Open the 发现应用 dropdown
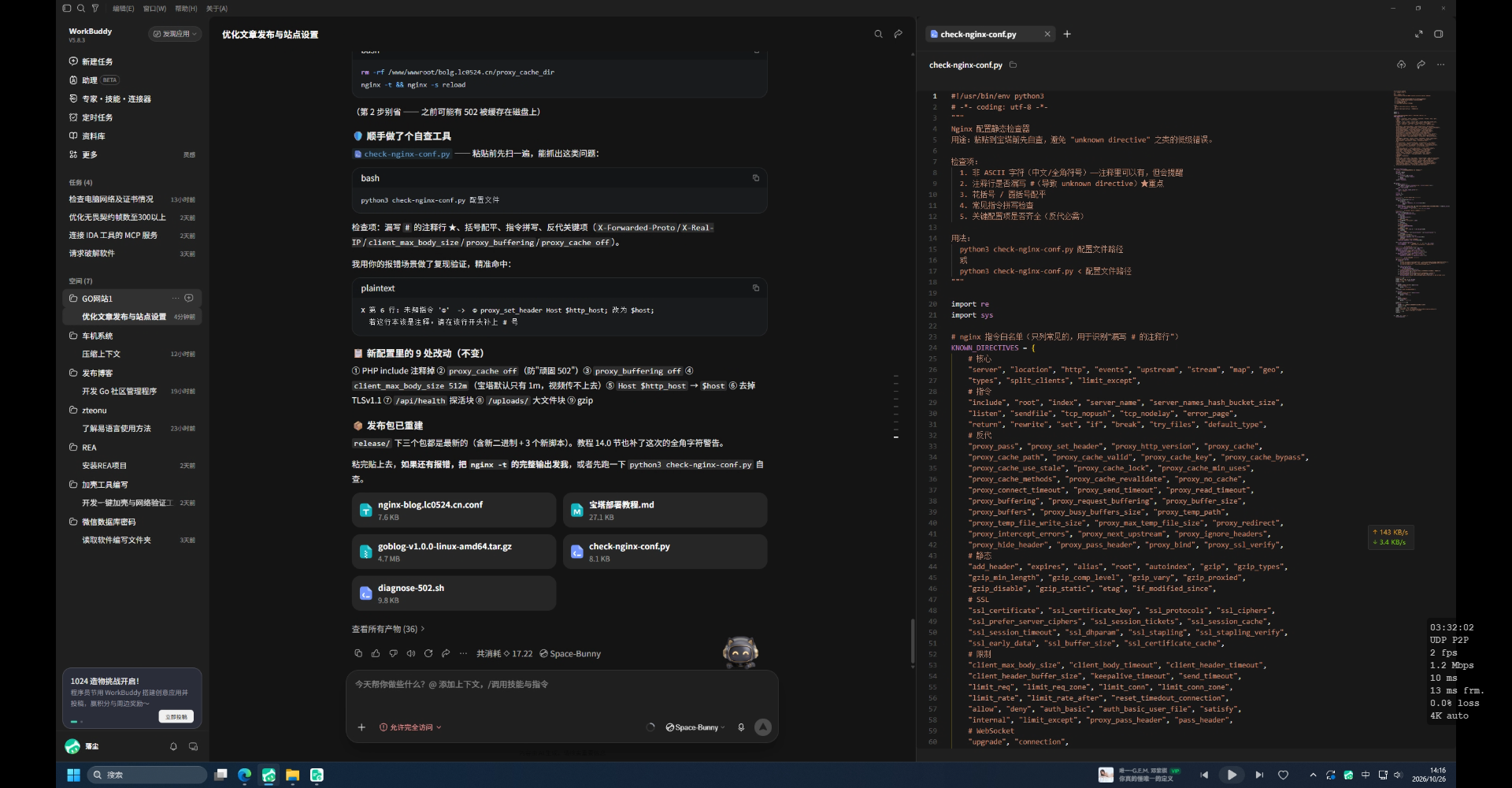This screenshot has height=788, width=1512. pos(175,34)
